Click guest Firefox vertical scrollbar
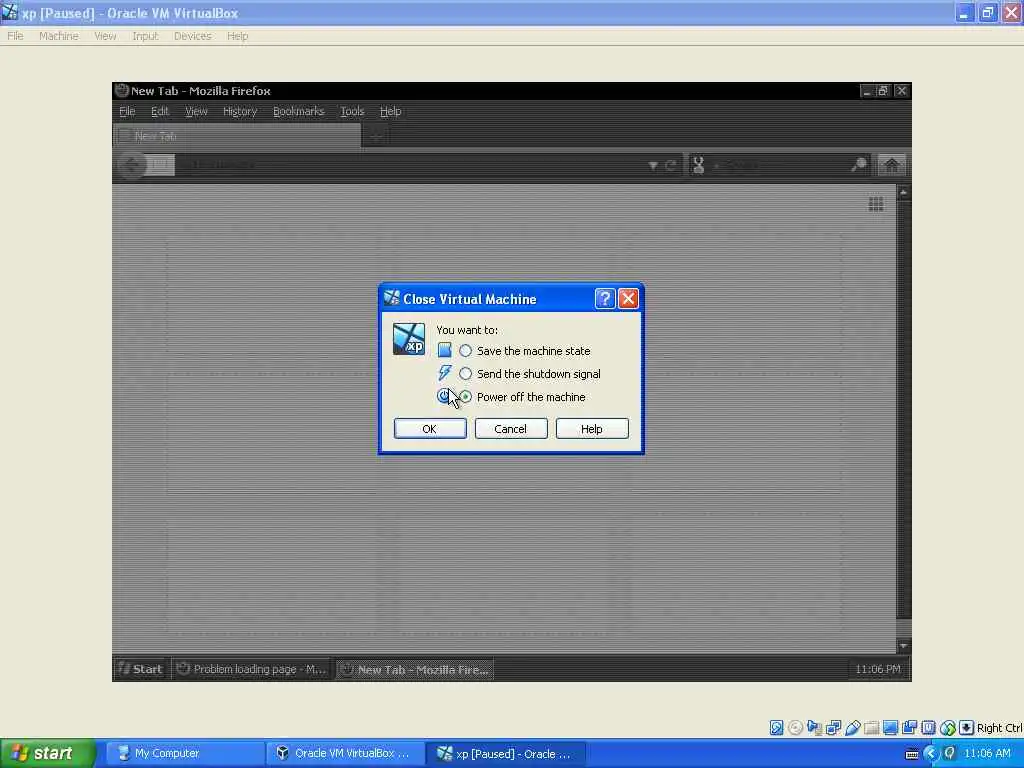1024x768 pixels. pos(903,419)
